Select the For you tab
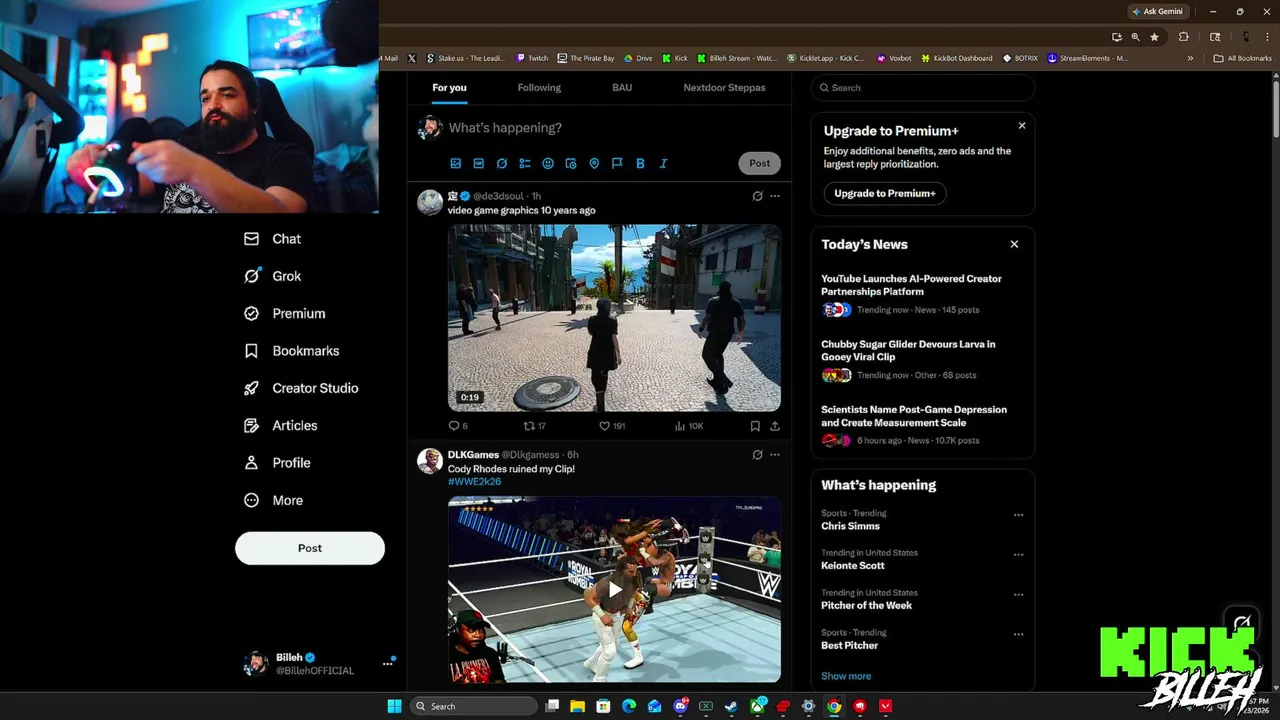This screenshot has height=720, width=1280. [449, 88]
